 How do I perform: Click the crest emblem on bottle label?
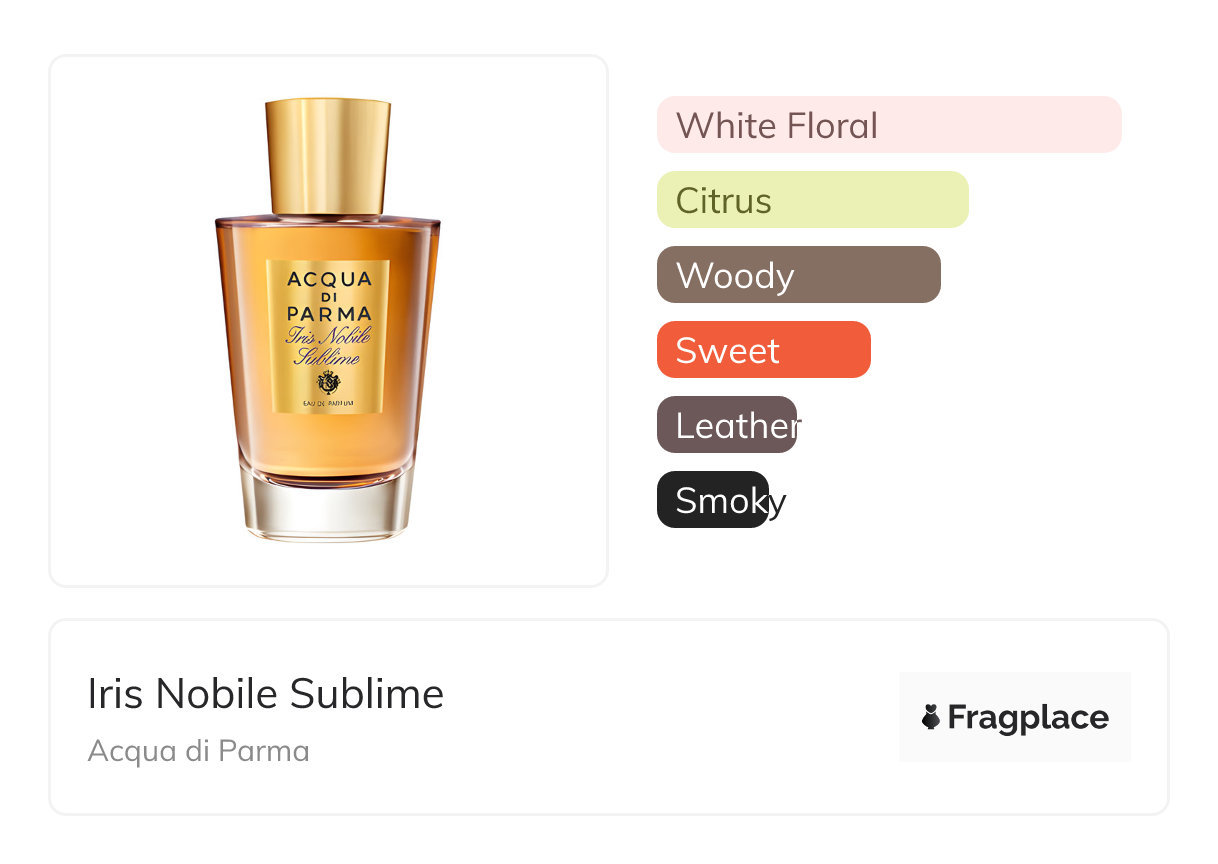point(328,382)
